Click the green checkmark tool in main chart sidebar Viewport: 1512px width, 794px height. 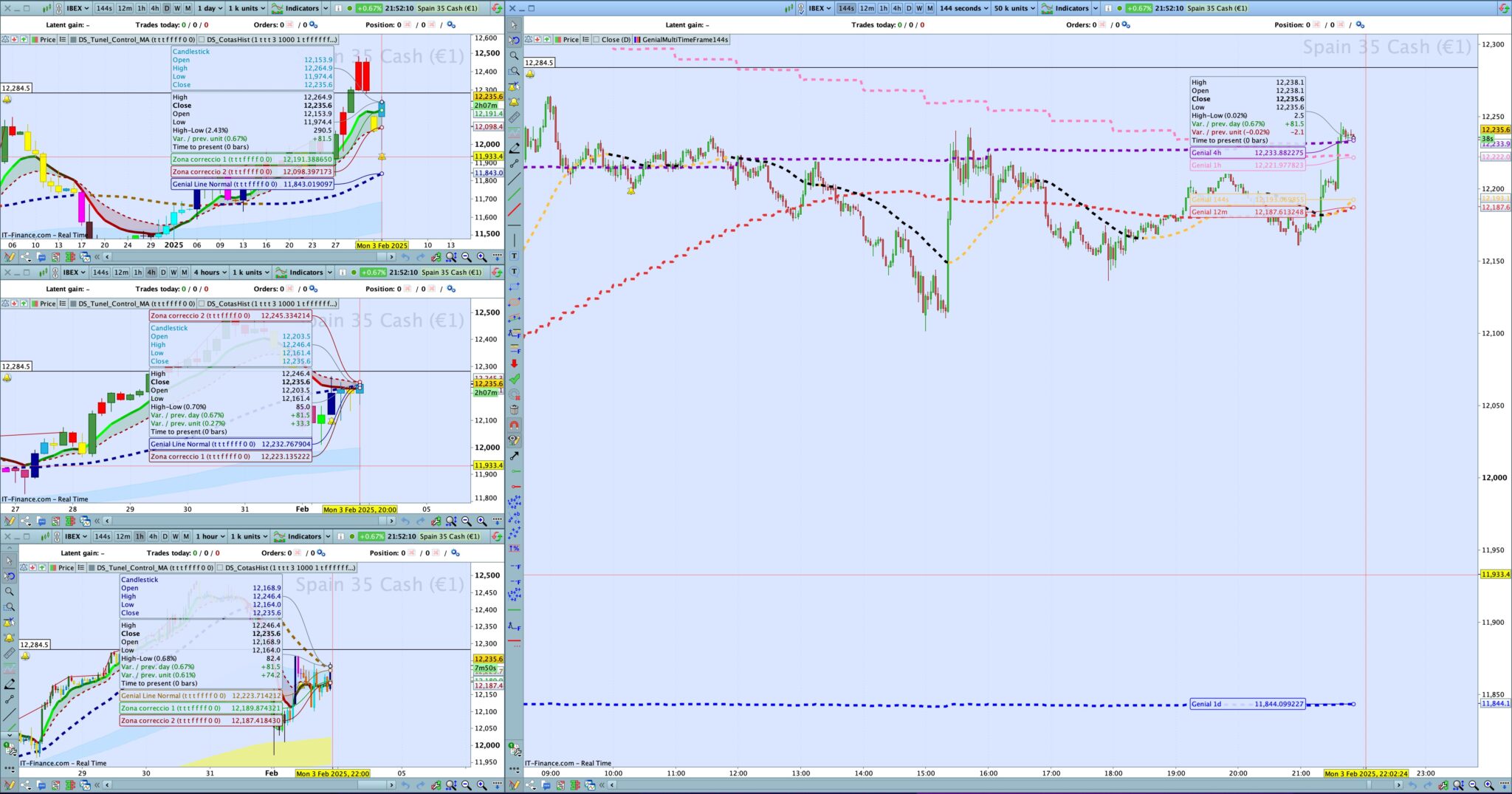[x=514, y=379]
